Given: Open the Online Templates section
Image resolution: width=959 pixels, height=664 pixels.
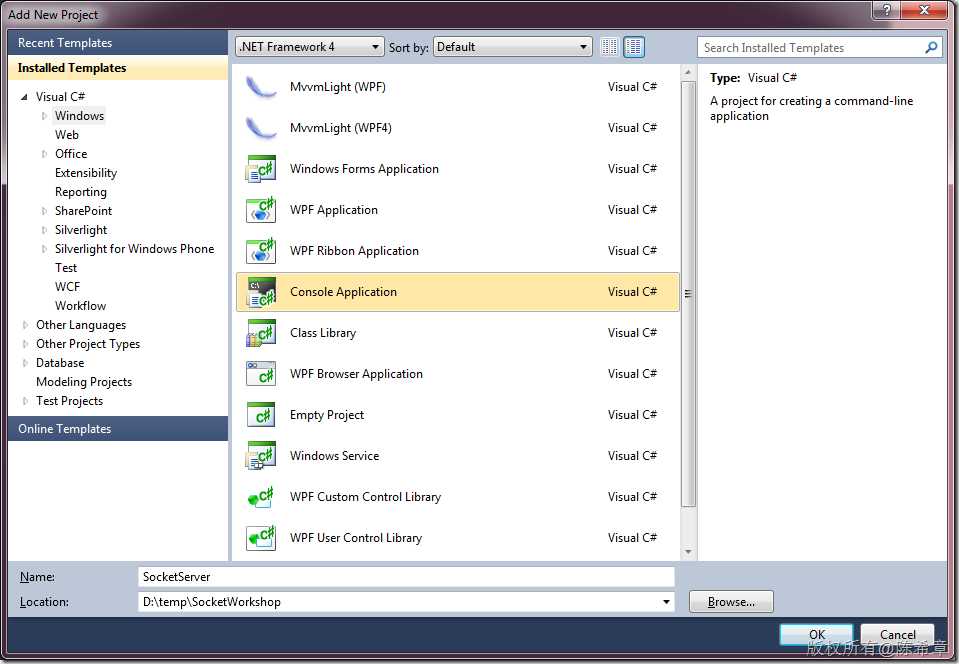Looking at the screenshot, I should click(x=118, y=429).
